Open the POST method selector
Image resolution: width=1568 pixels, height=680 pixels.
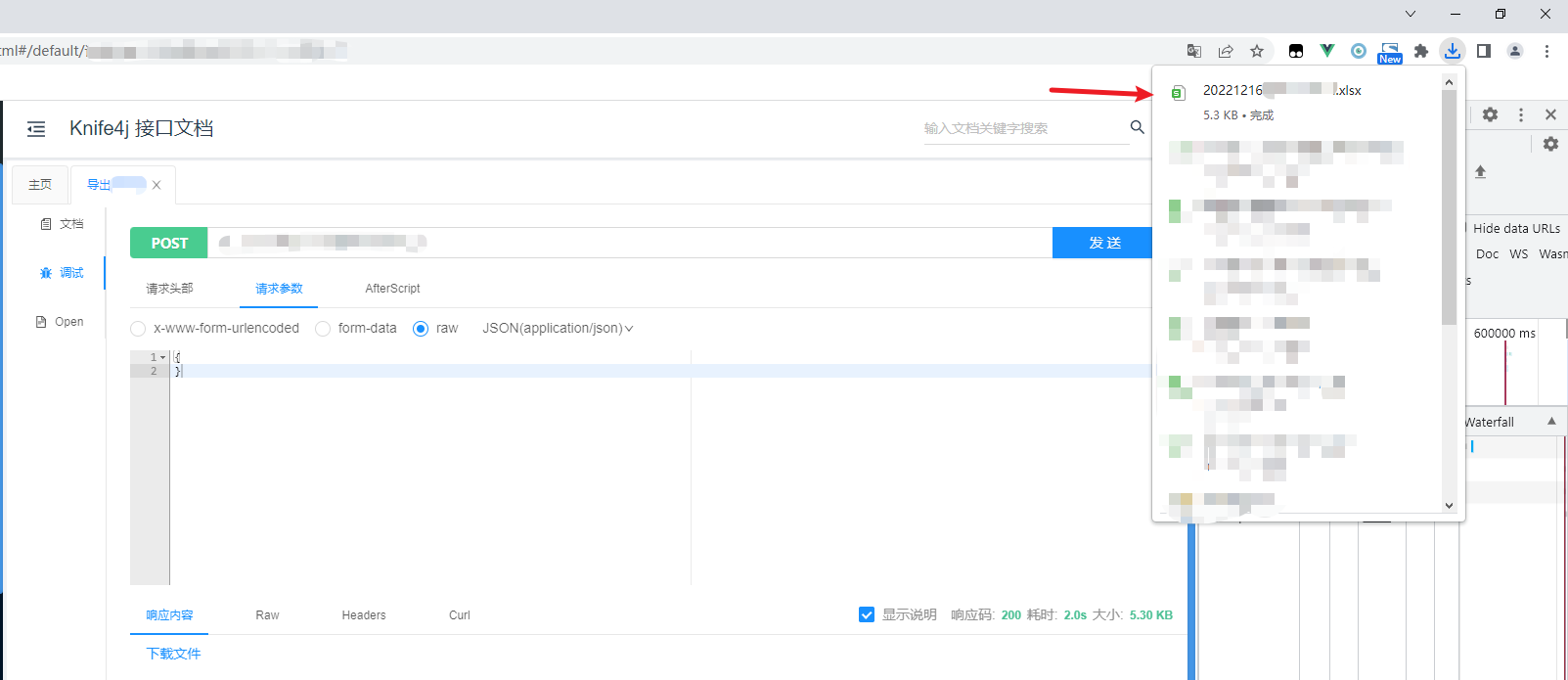coord(169,243)
